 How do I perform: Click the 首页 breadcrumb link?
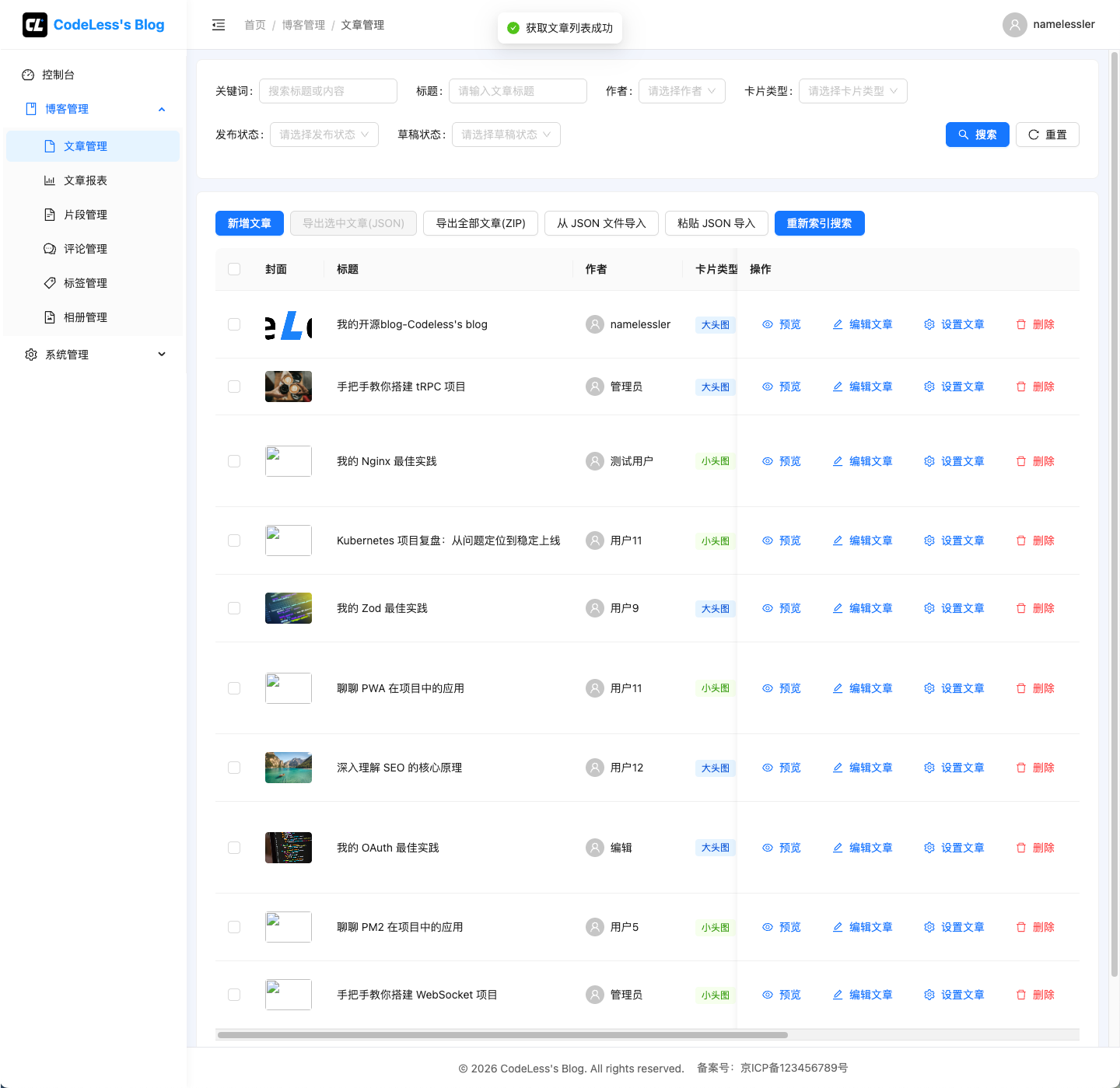click(255, 25)
